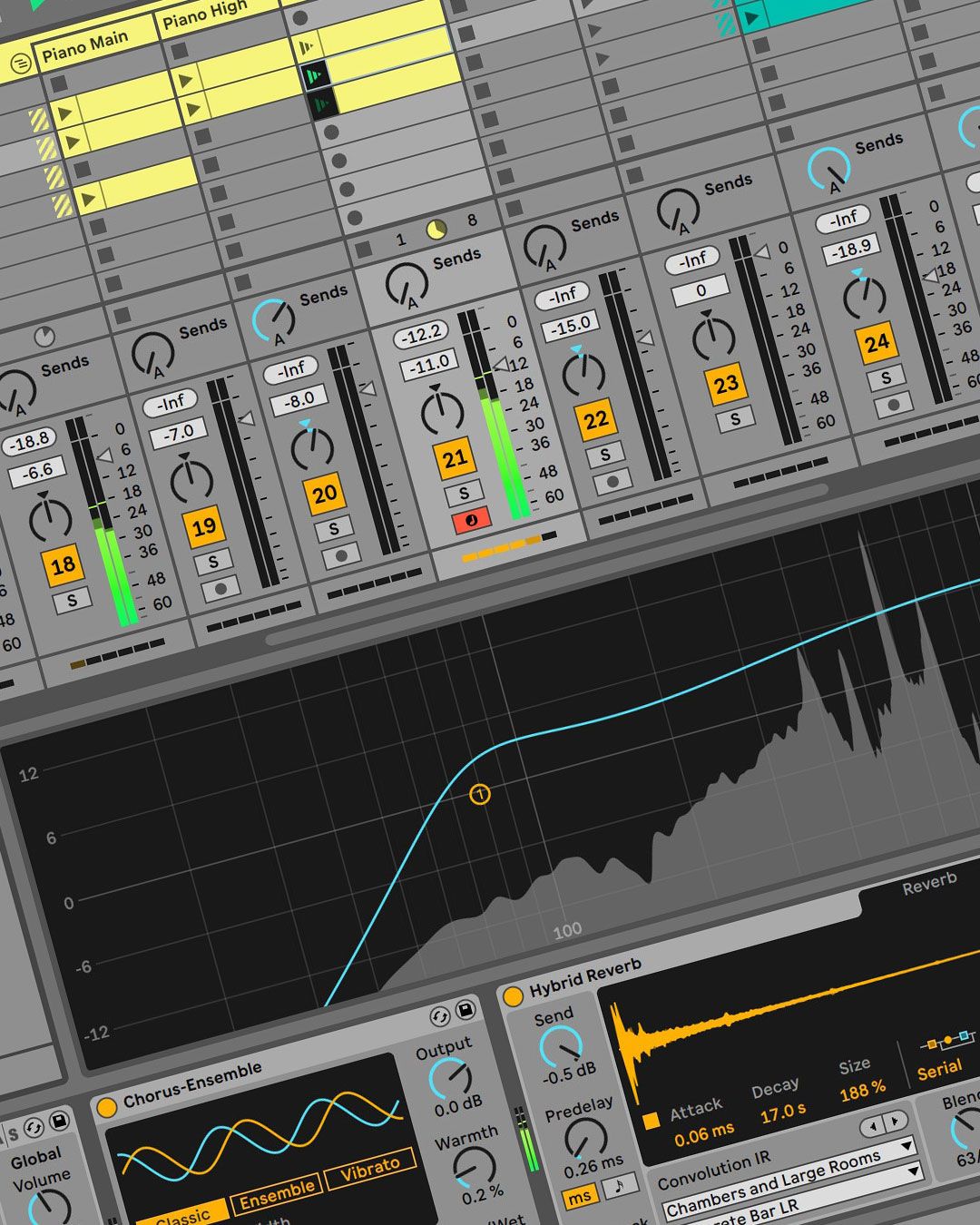Screen dimensions: 980x1225
Task: Select the note sync predelay icon
Action: click(619, 1186)
